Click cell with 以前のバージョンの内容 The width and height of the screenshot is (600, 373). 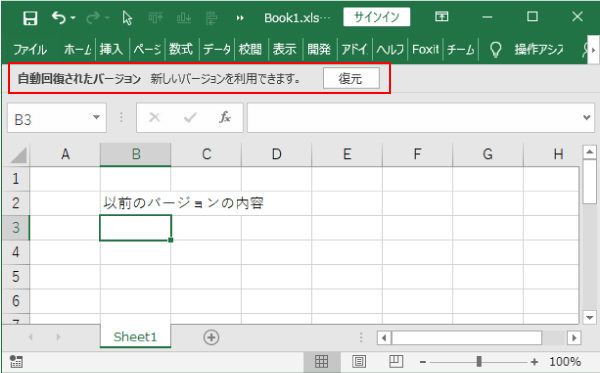click(135, 203)
